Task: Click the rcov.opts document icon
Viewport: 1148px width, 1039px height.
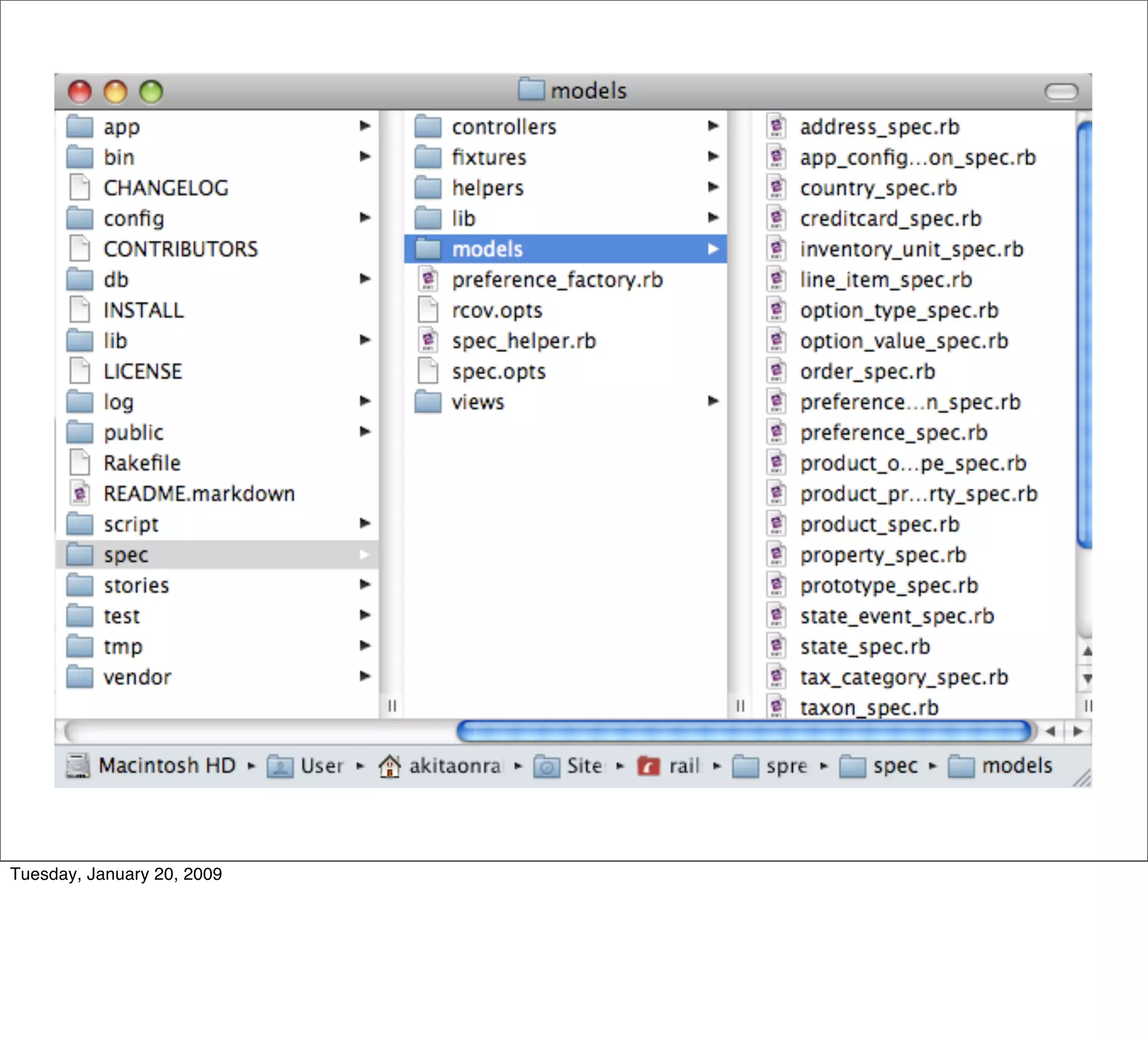Action: click(x=428, y=310)
